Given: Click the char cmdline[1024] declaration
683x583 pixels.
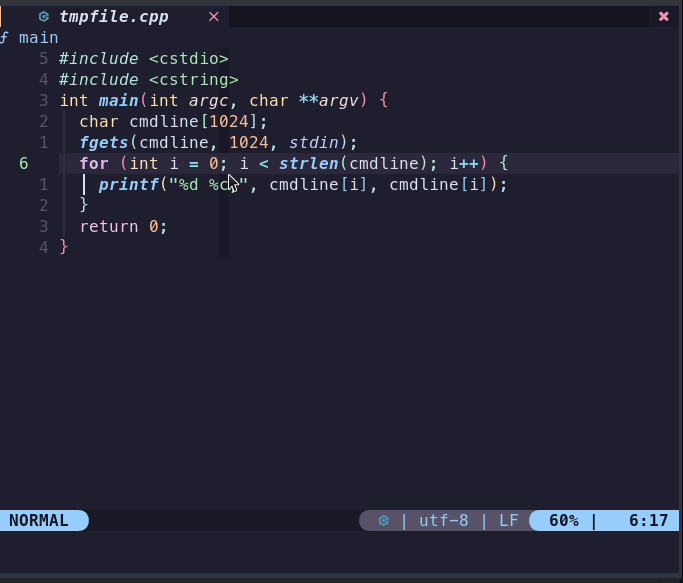Looking at the screenshot, I should coord(173,122).
